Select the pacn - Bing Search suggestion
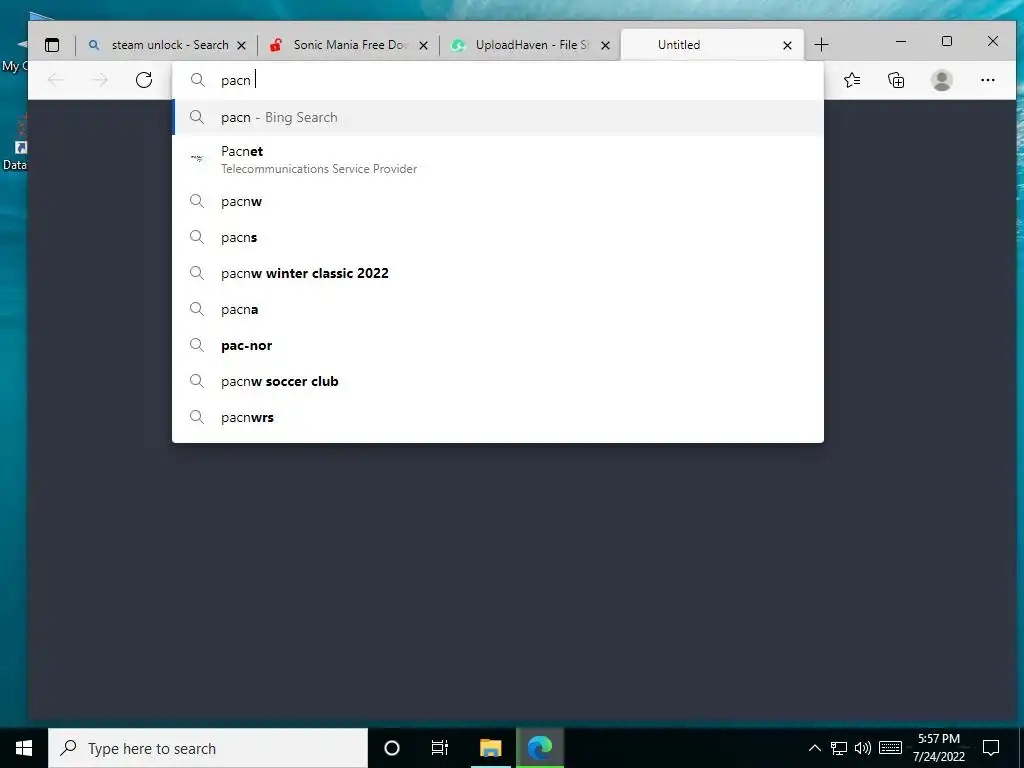The width and height of the screenshot is (1024, 768). click(498, 117)
